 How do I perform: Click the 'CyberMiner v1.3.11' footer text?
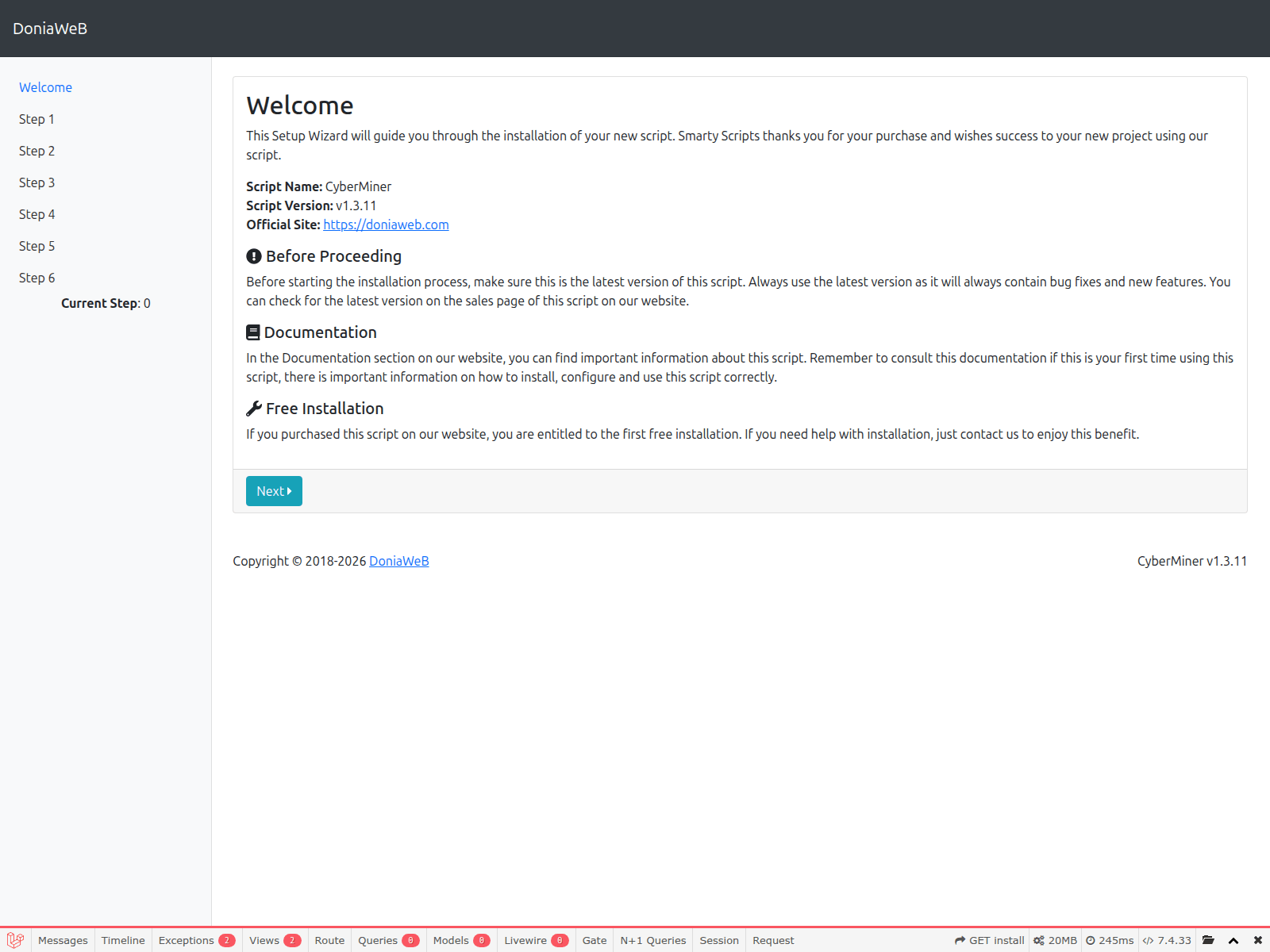(1192, 561)
